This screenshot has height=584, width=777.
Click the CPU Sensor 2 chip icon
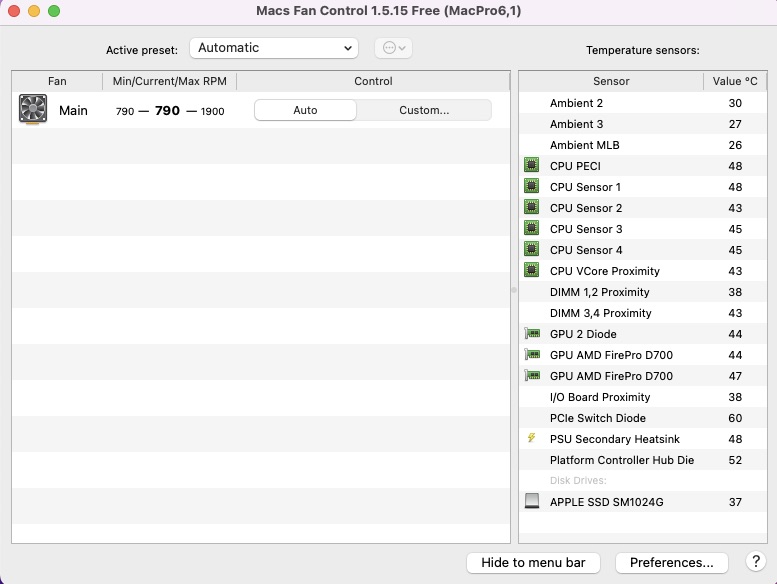[531, 207]
